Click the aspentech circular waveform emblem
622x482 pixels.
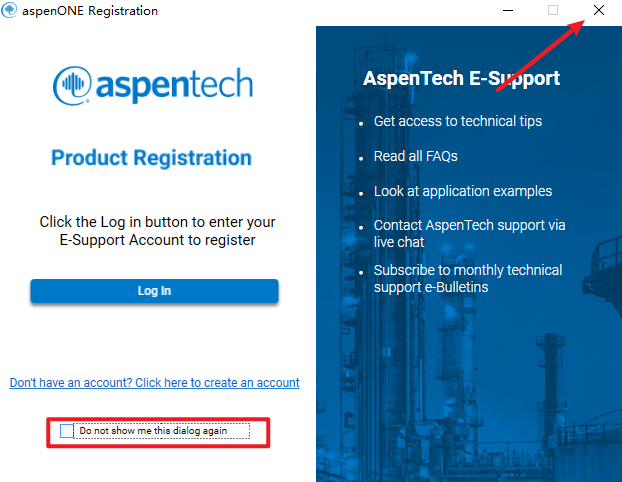(73, 84)
